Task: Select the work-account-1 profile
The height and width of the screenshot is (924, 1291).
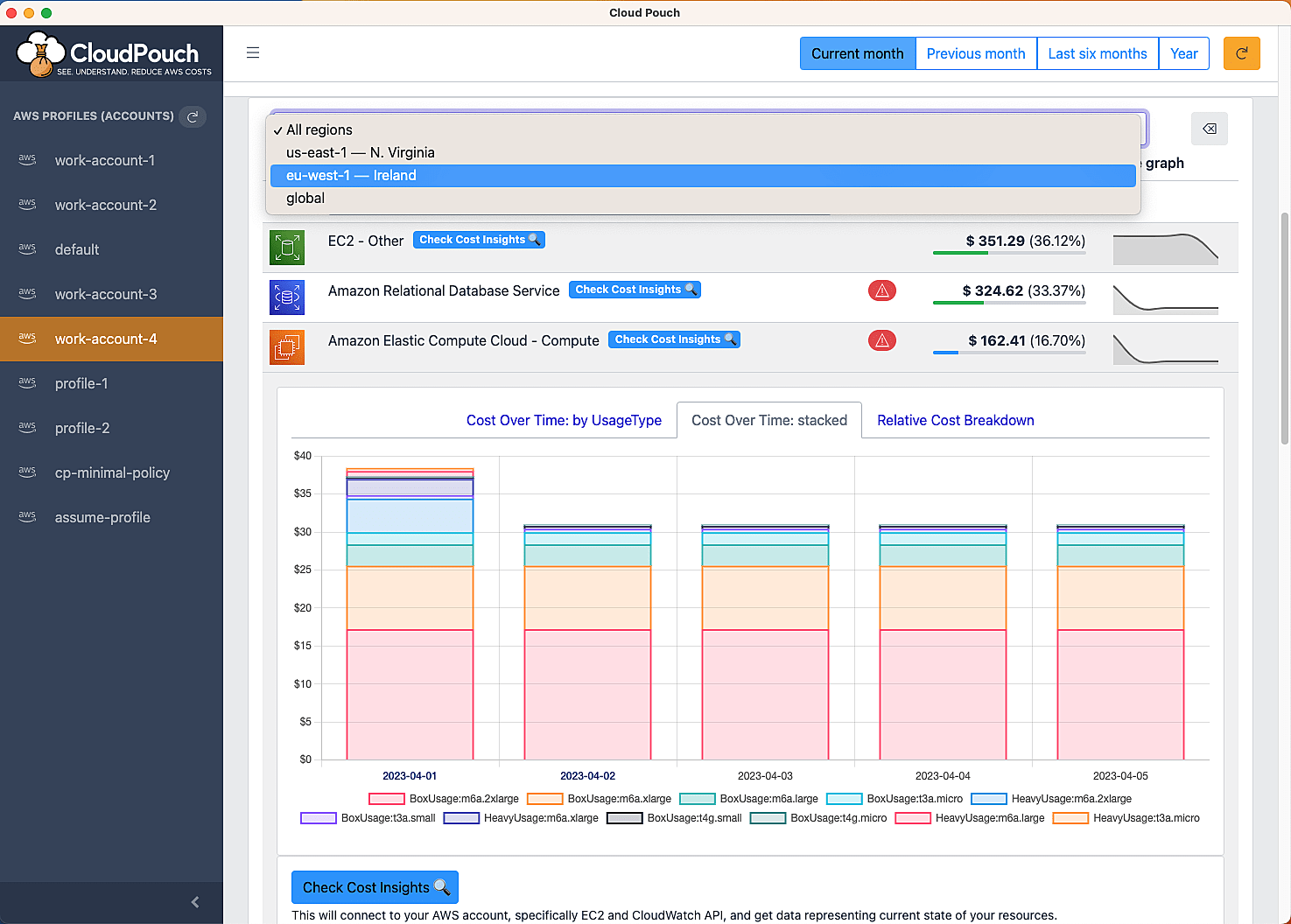Action: tap(111, 160)
